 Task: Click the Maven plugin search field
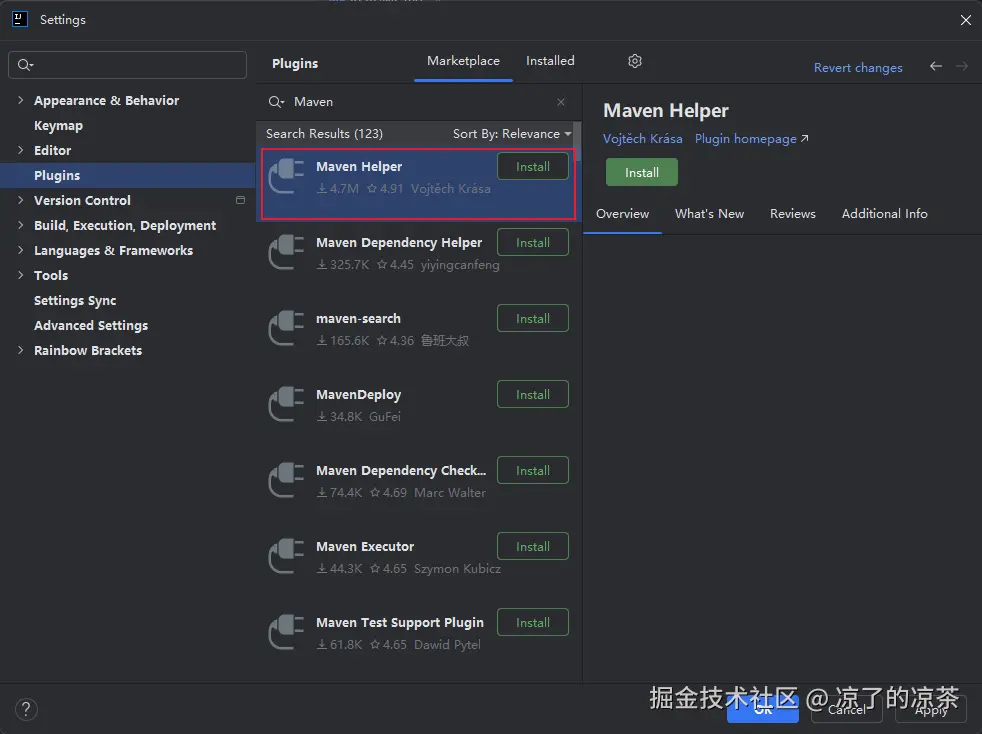click(418, 101)
